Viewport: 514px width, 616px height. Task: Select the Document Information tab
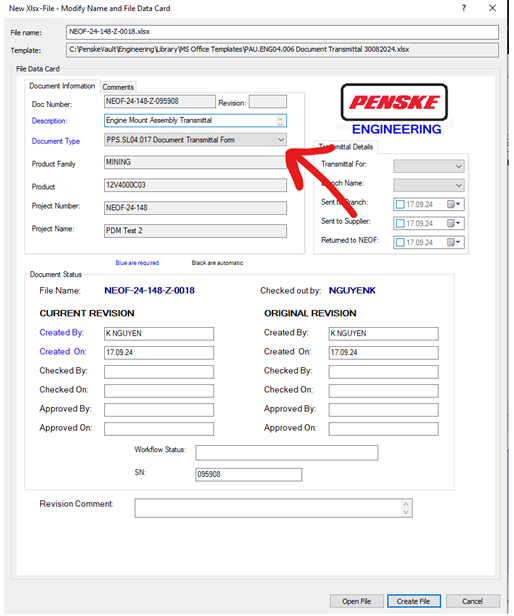point(62,86)
